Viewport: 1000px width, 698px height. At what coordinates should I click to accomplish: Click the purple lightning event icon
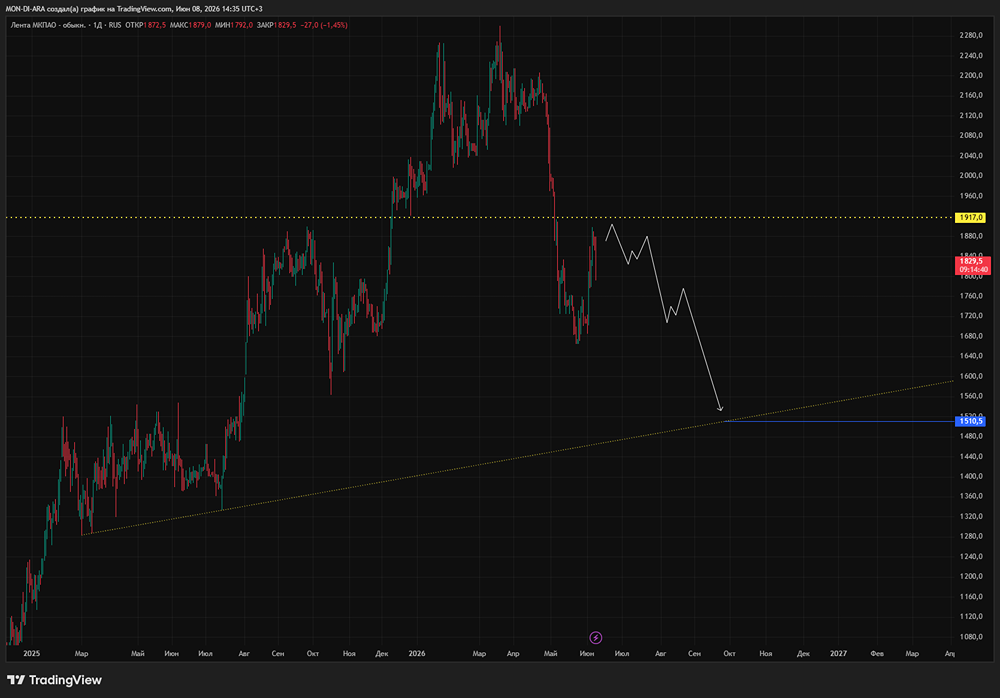[x=595, y=637]
